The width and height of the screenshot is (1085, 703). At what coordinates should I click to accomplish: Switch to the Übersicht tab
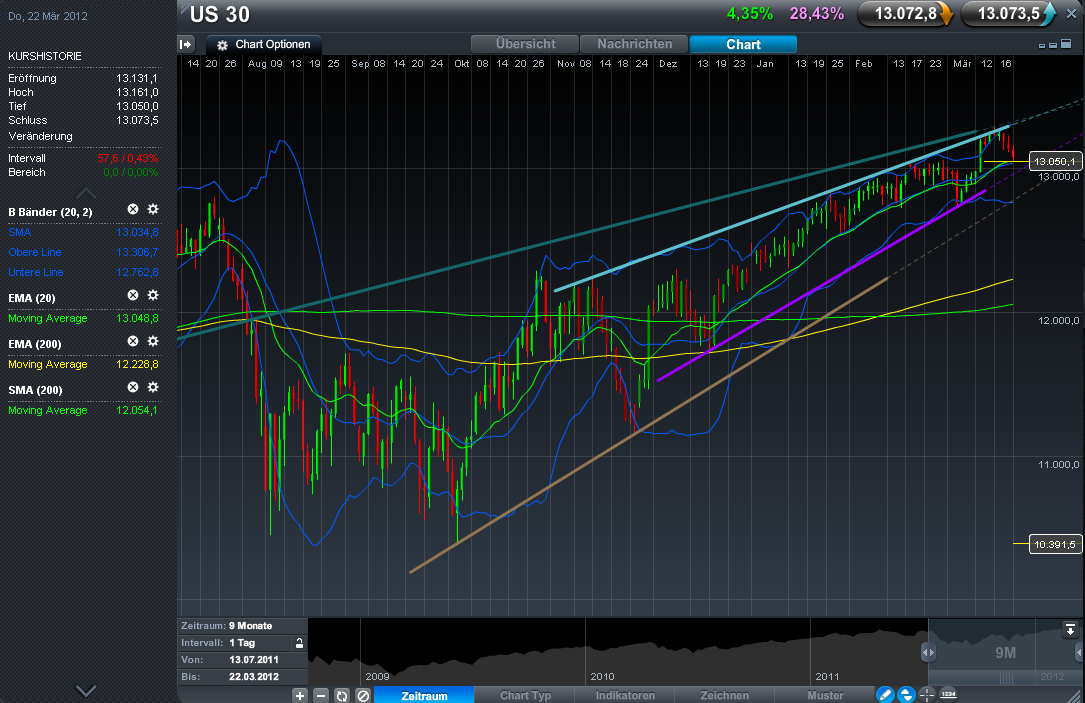tap(525, 44)
